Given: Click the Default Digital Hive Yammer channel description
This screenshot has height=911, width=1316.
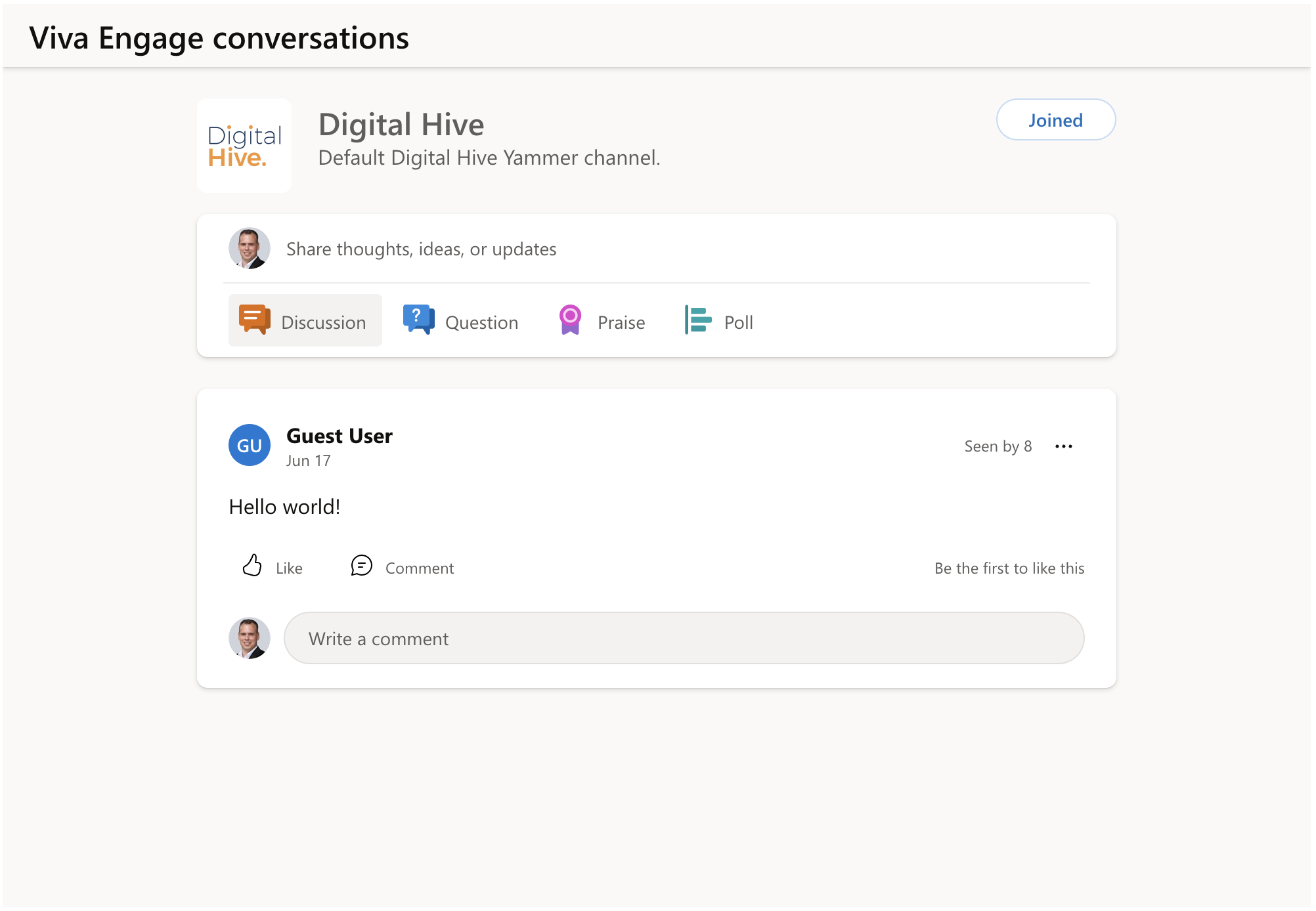Looking at the screenshot, I should [489, 158].
